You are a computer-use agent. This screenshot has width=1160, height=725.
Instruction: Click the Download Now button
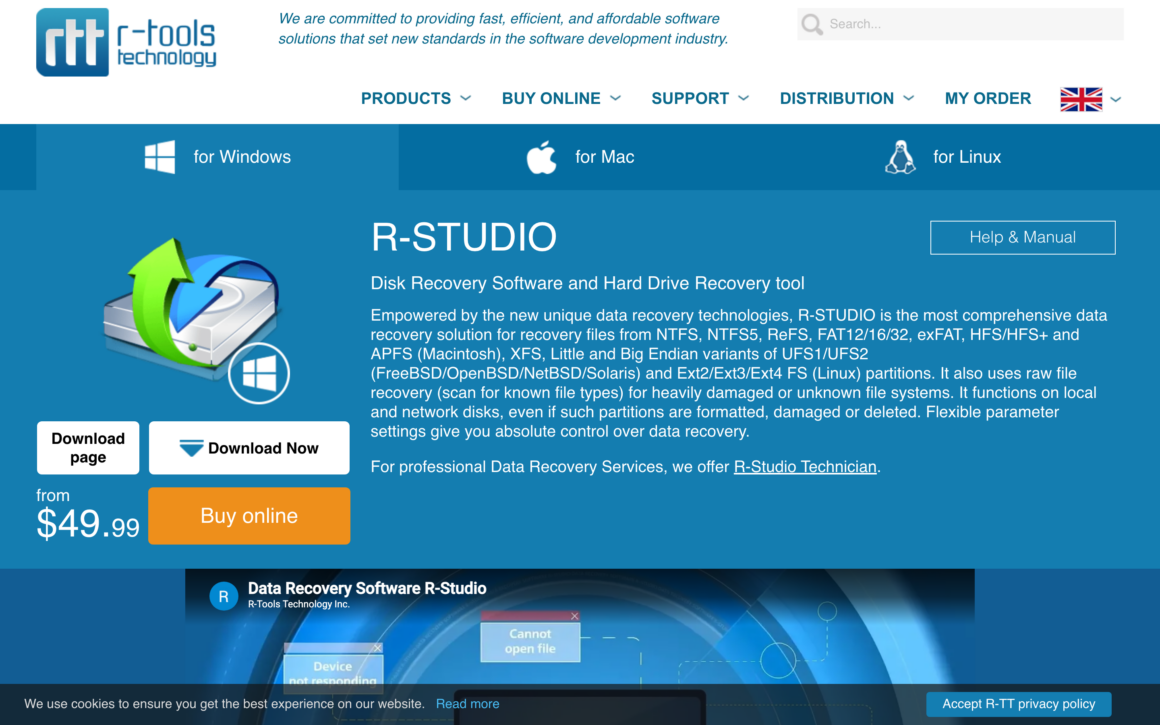[x=249, y=448]
